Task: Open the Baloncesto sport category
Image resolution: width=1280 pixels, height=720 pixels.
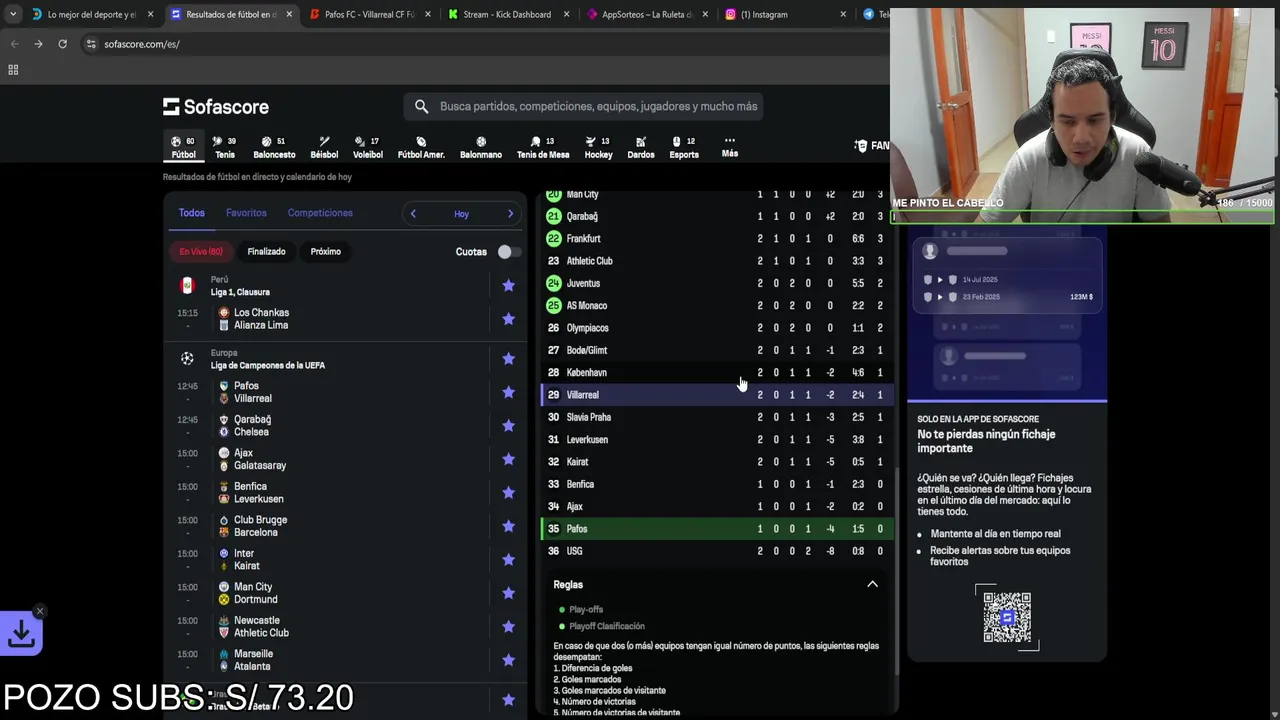Action: [x=274, y=147]
